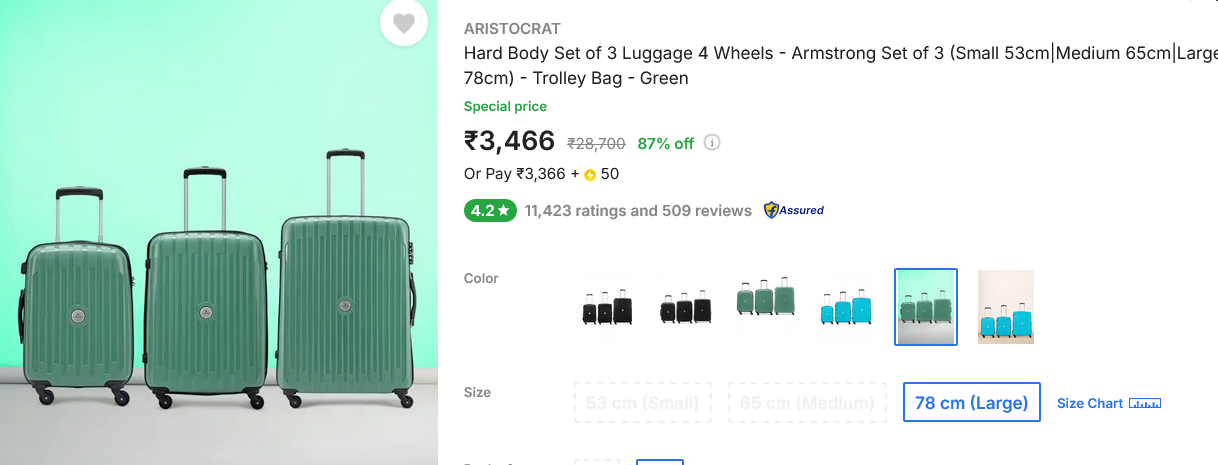1218x465 pixels.
Task: Open the main green luggage product image
Action: [x=219, y=280]
